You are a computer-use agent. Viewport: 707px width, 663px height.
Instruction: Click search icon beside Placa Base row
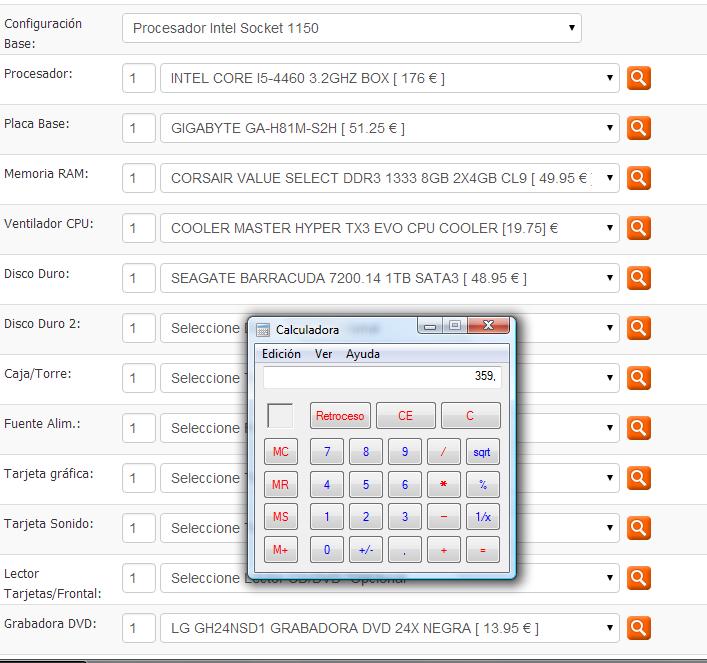(x=638, y=128)
